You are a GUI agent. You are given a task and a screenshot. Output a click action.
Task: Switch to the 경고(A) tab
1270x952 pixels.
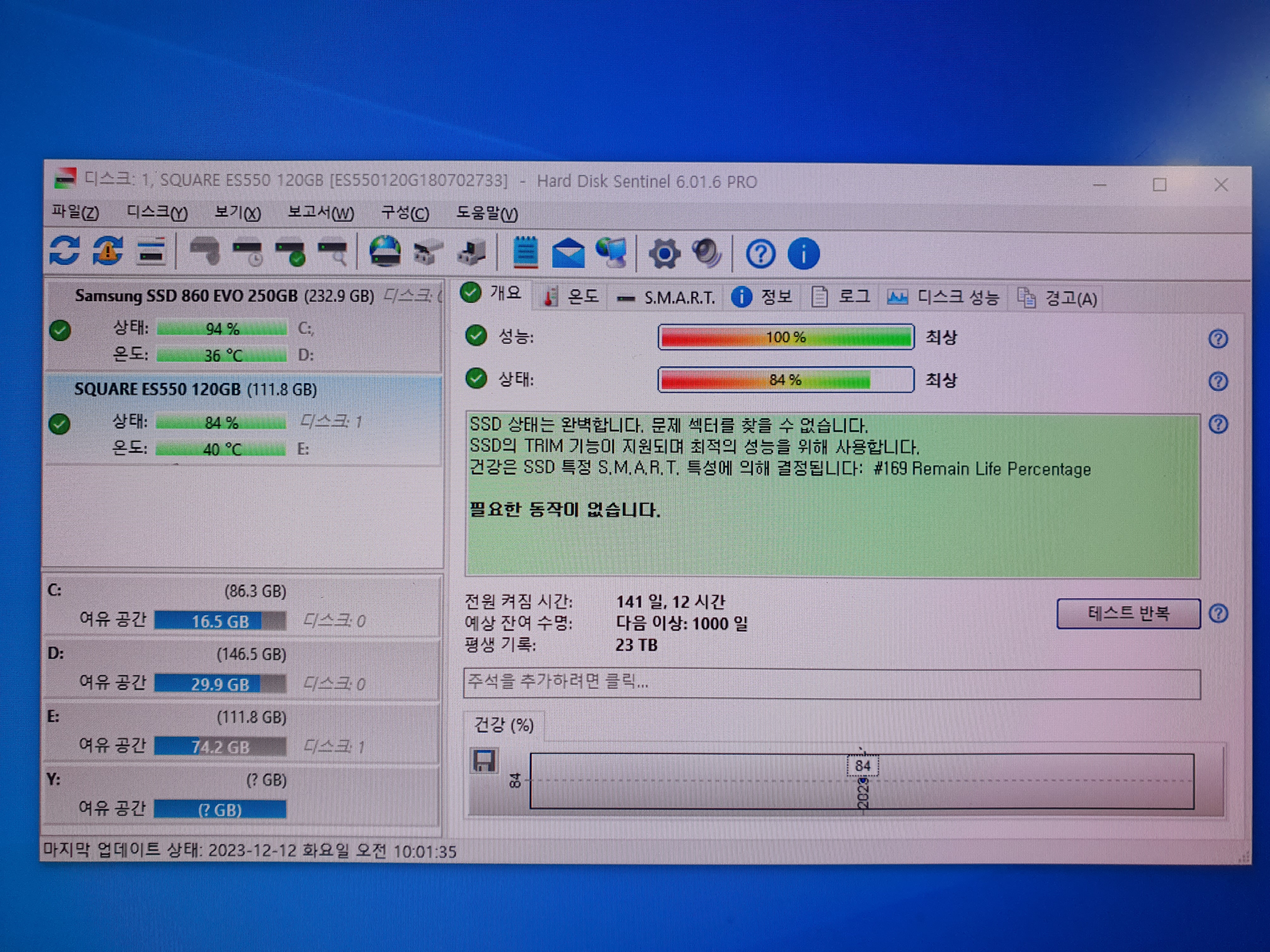tap(1057, 298)
